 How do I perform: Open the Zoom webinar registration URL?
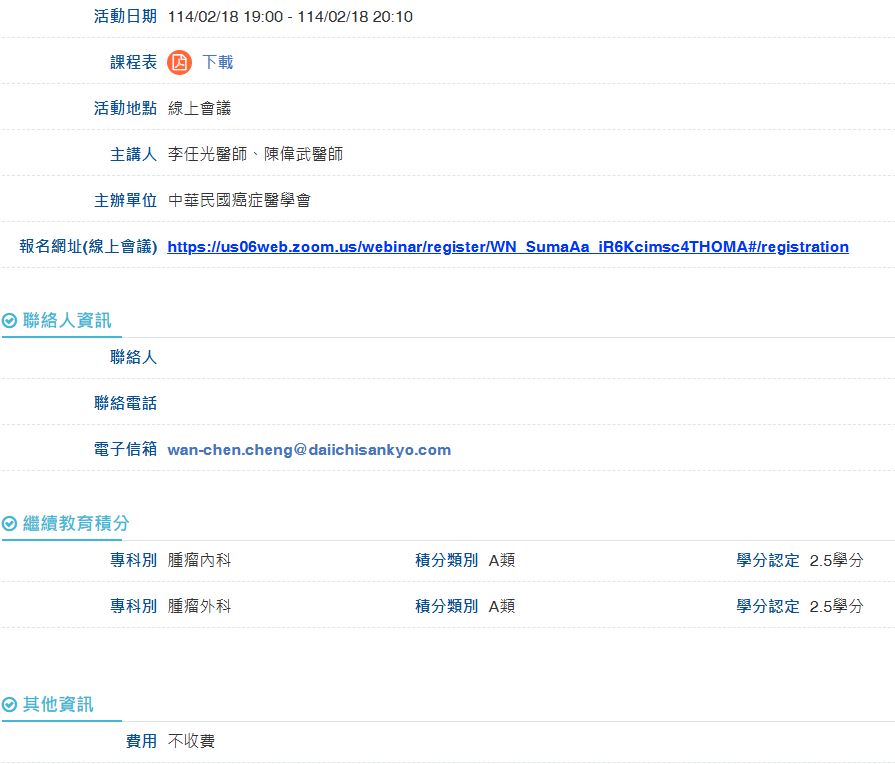508,247
